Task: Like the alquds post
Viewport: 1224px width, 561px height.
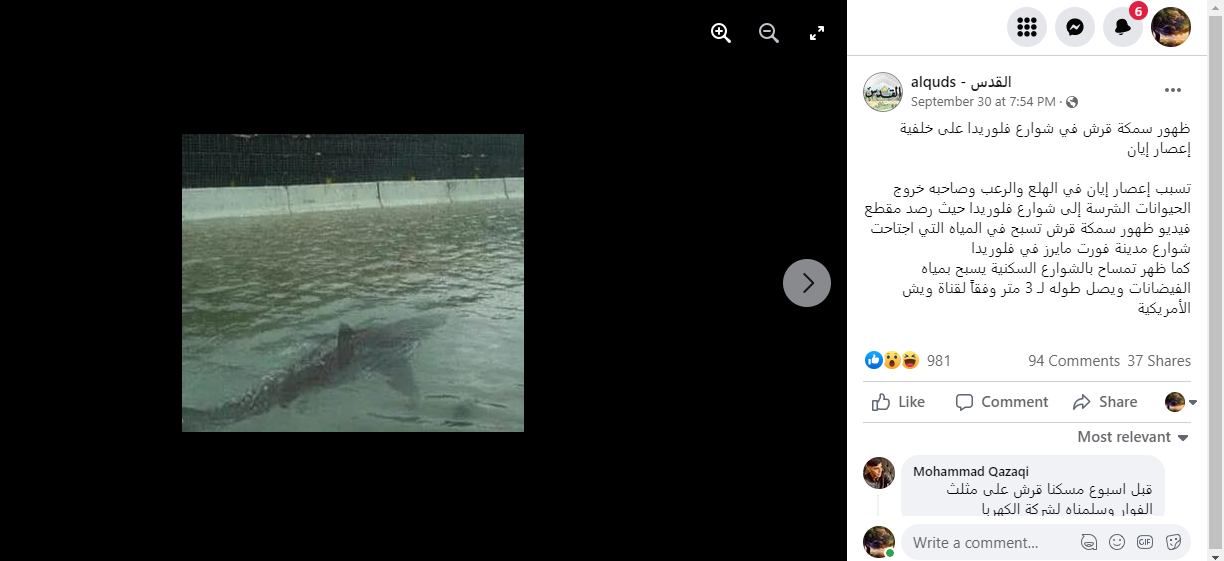Action: coord(898,402)
